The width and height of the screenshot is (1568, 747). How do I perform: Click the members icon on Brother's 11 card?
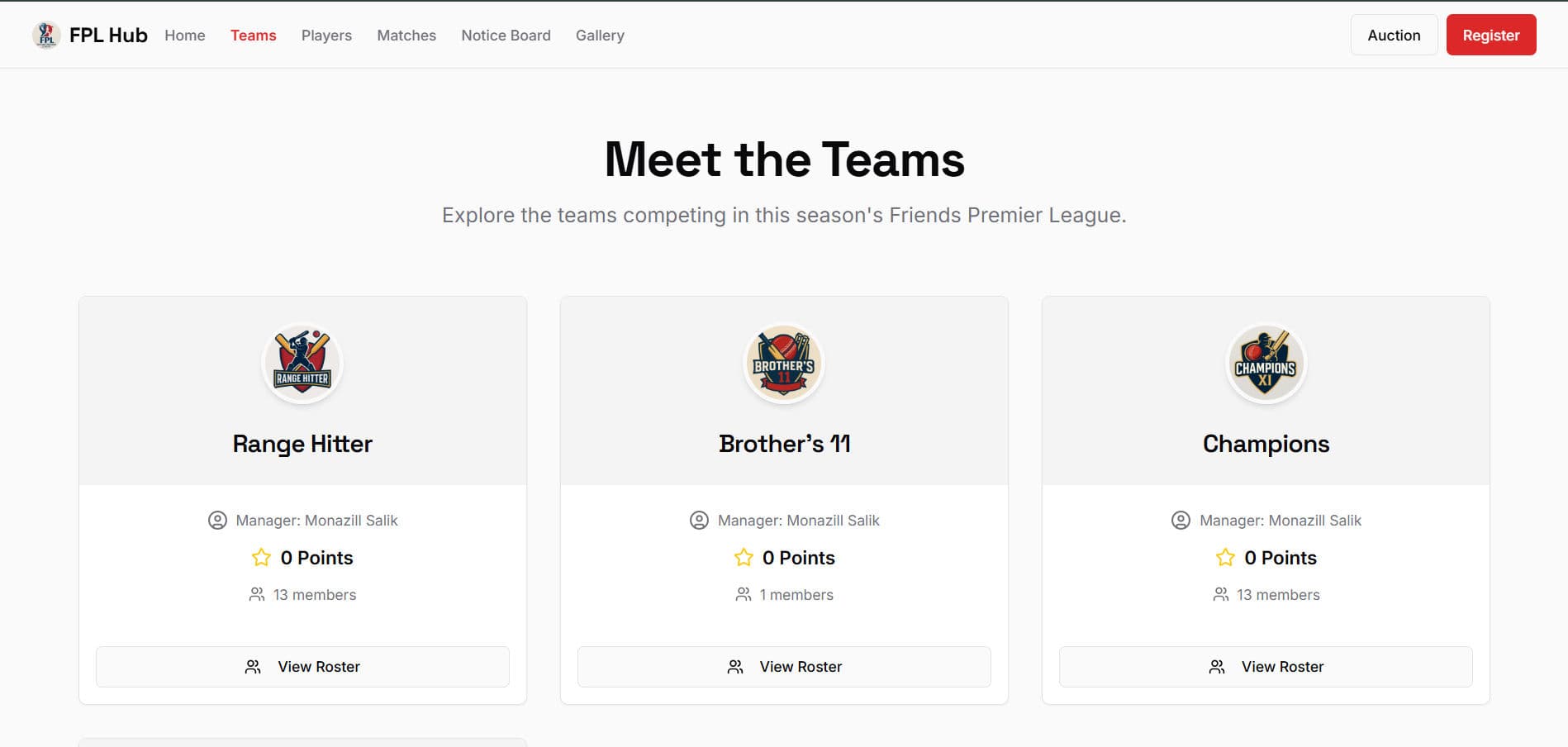point(742,594)
